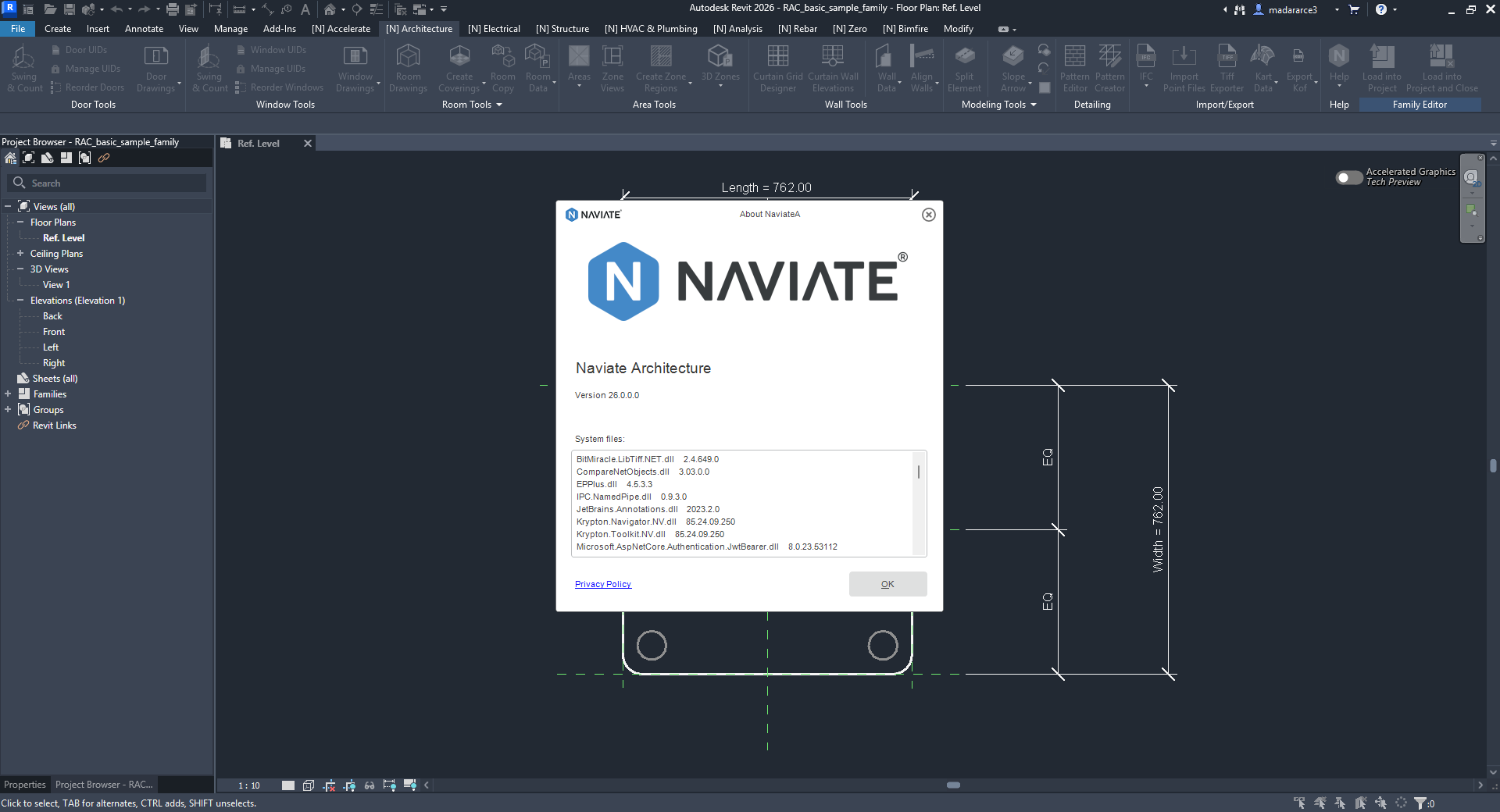Click the Print icon in quick access toolbar

pos(172,9)
